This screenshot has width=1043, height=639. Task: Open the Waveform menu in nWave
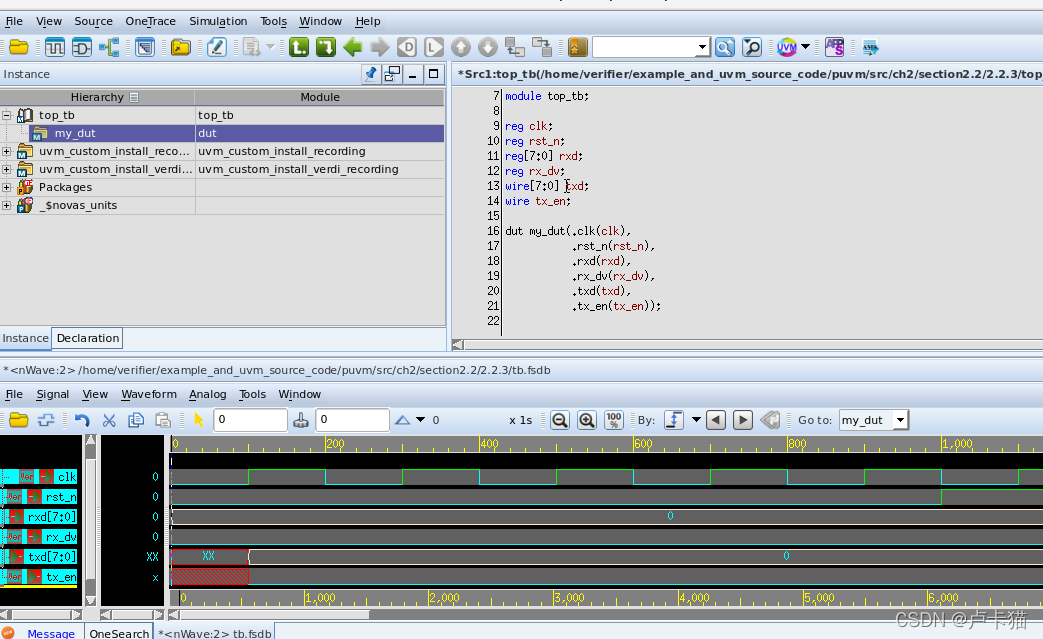pyautogui.click(x=148, y=394)
